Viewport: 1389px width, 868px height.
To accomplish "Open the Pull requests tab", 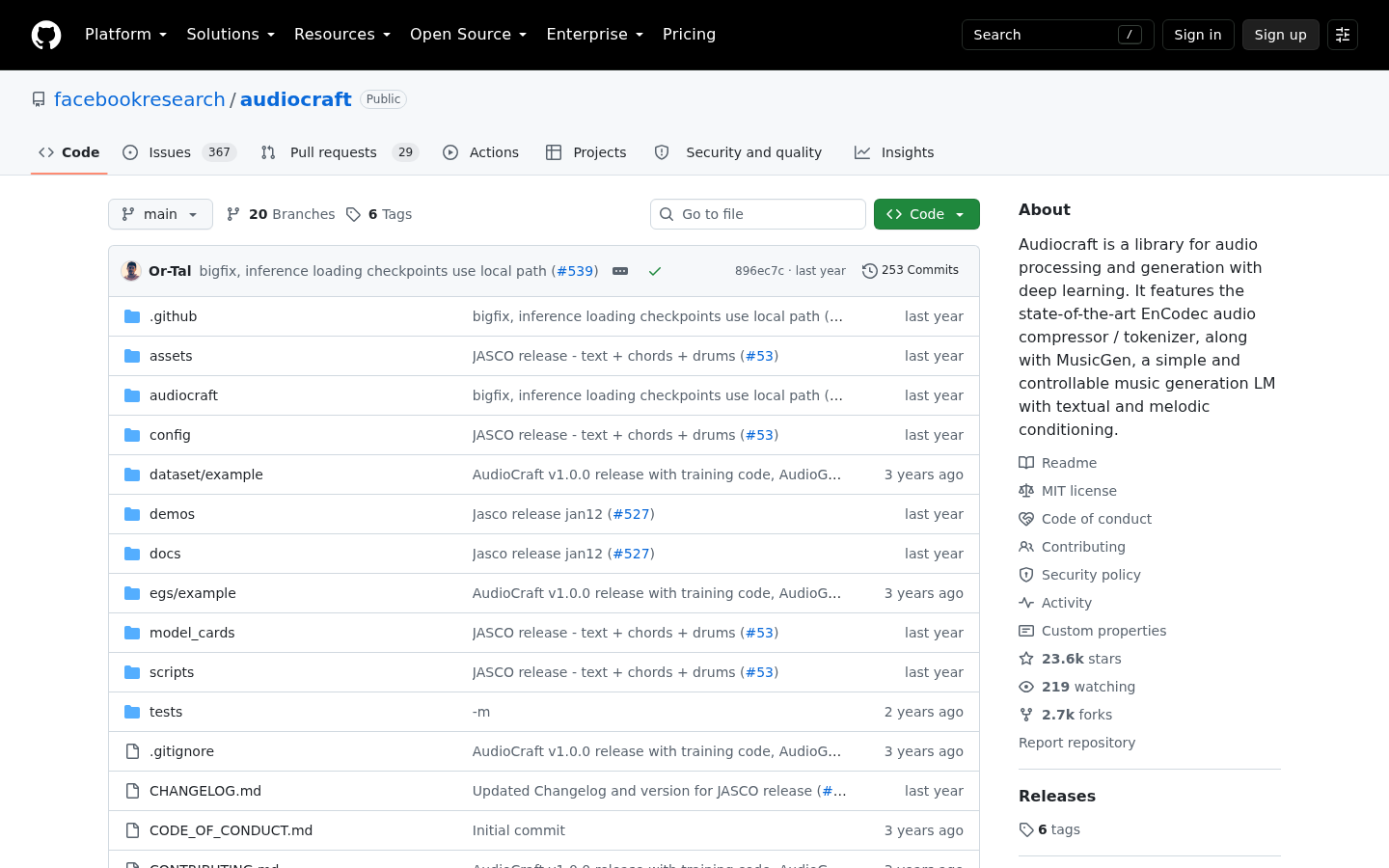I will pyautogui.click(x=340, y=152).
